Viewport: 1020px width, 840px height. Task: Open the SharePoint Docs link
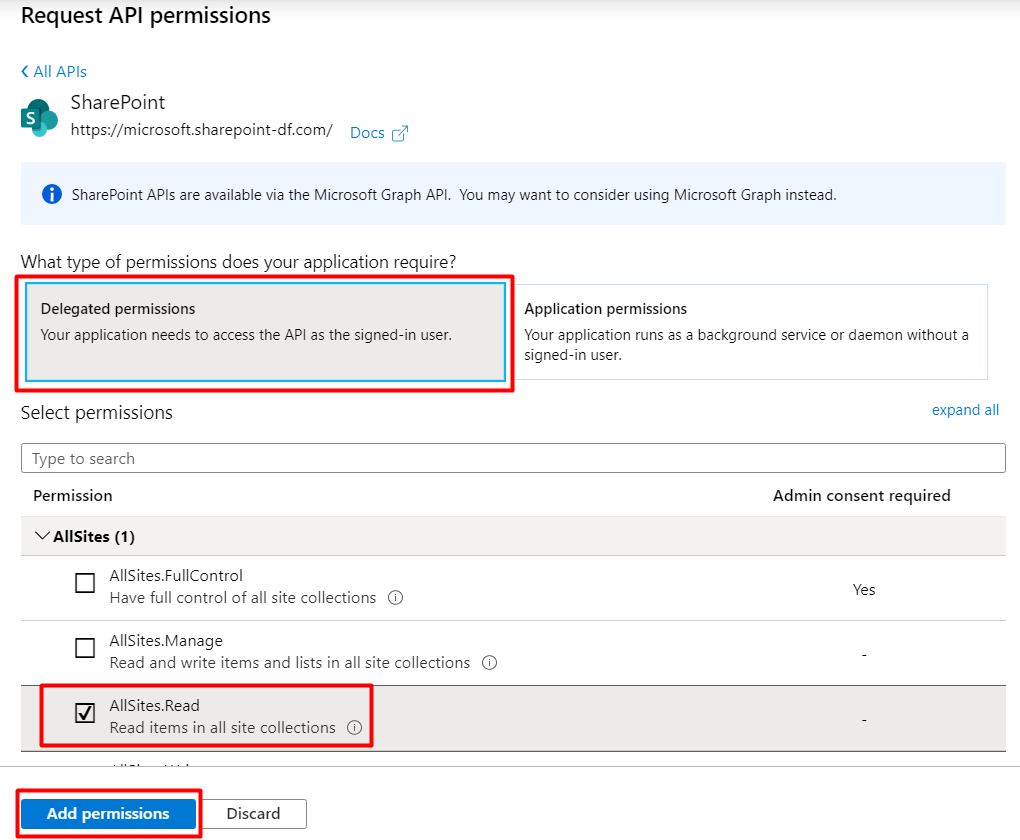[368, 133]
